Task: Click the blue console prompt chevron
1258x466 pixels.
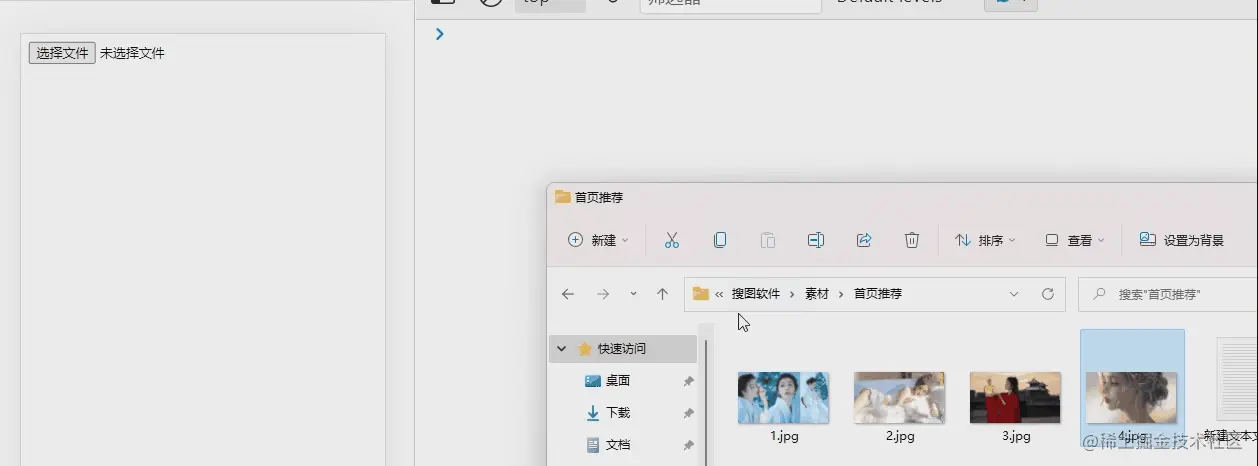Action: coord(440,34)
